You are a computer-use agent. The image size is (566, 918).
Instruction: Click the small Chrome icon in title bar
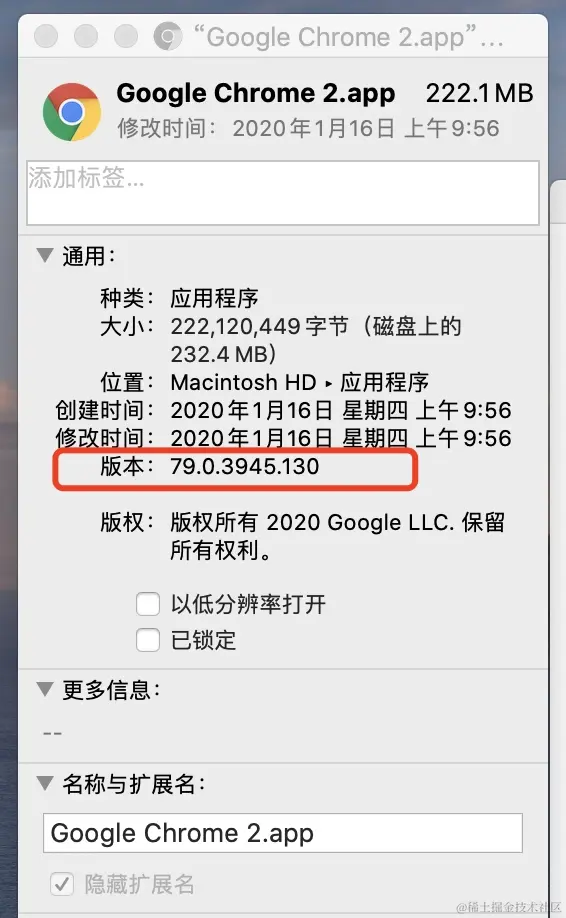coord(167,36)
